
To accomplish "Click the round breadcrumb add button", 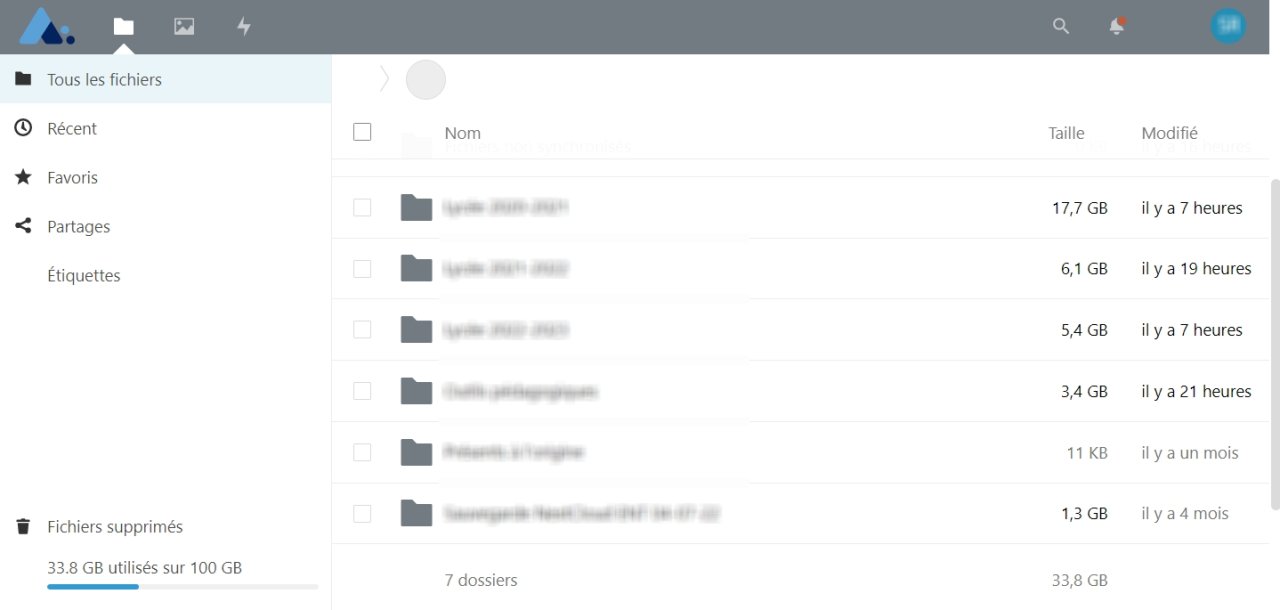I will (425, 79).
